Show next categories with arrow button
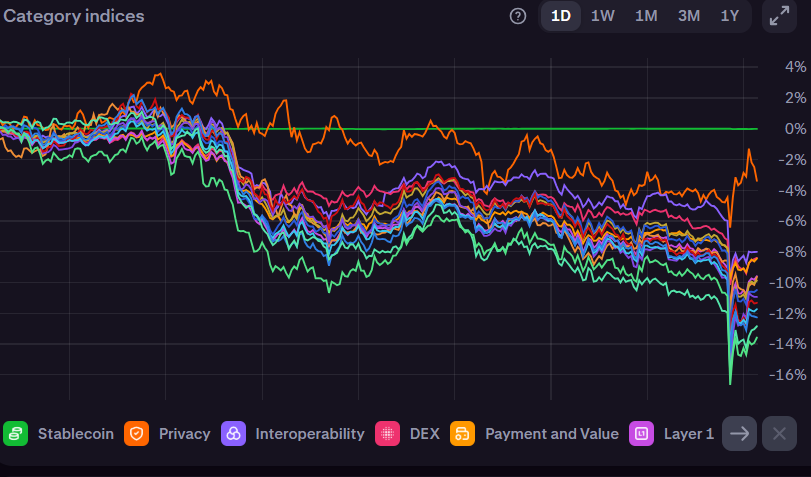 (740, 434)
